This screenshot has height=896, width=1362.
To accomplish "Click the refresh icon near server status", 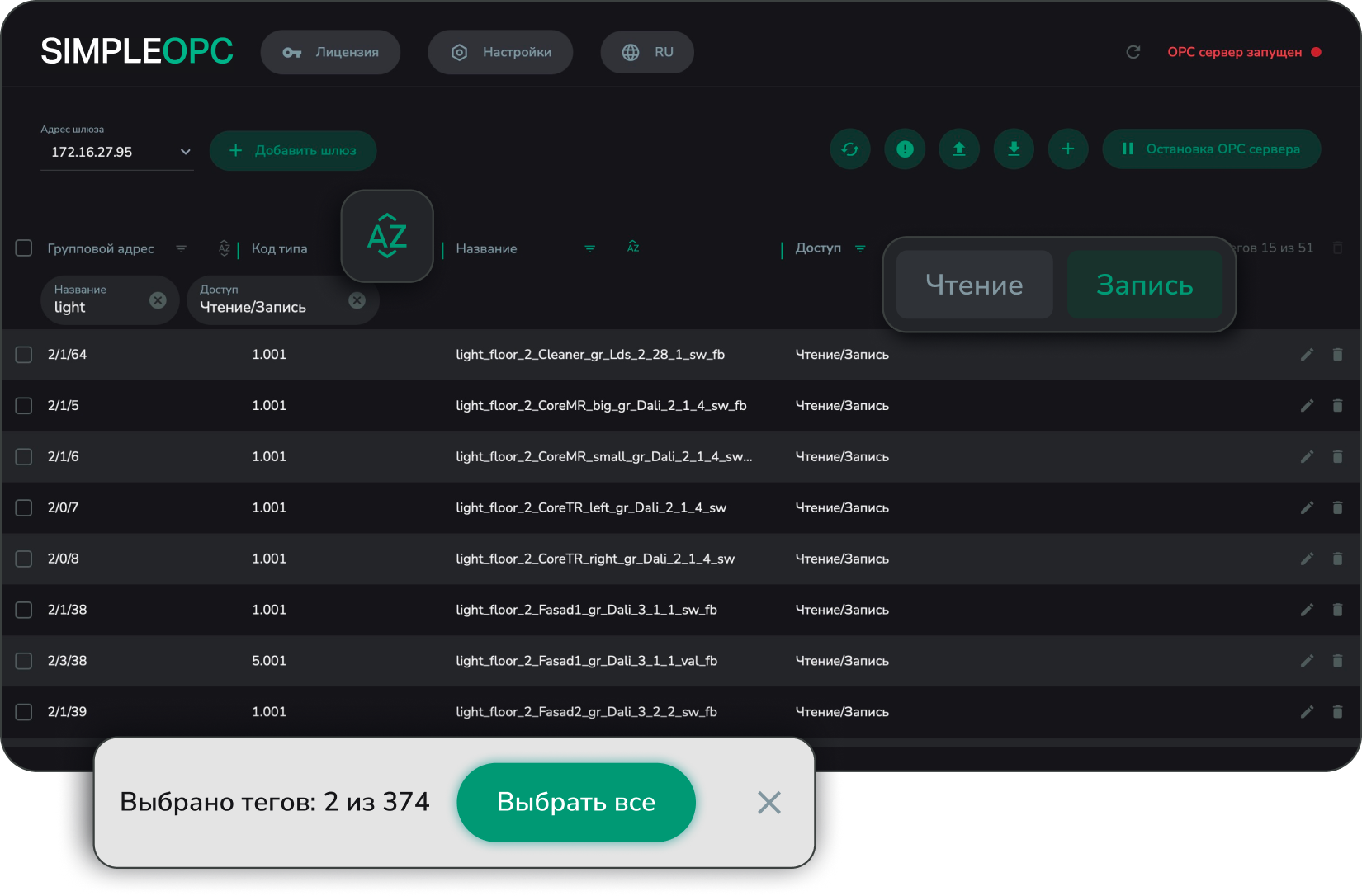I will 1133,52.
